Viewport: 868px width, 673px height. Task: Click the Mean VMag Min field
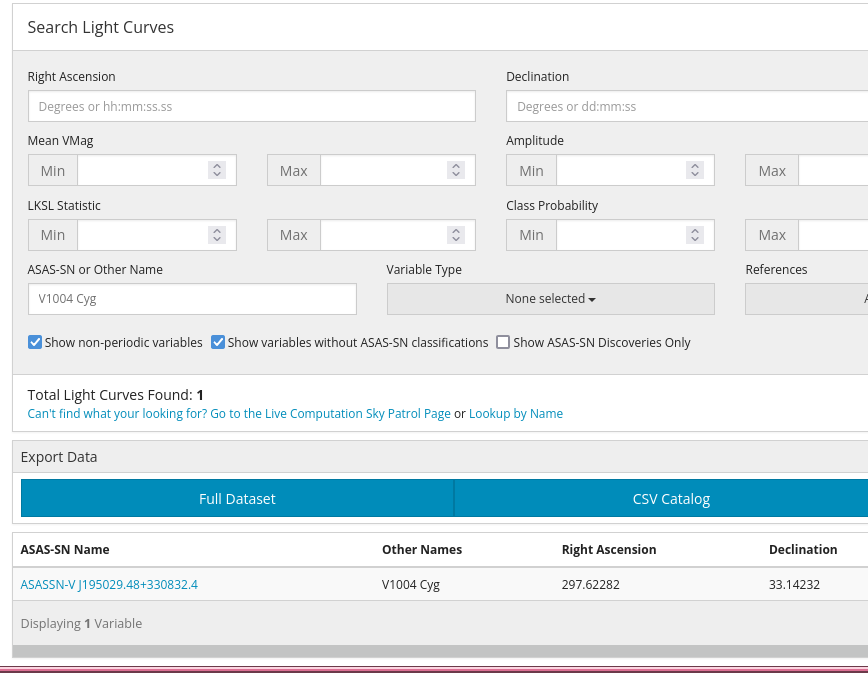(140, 171)
